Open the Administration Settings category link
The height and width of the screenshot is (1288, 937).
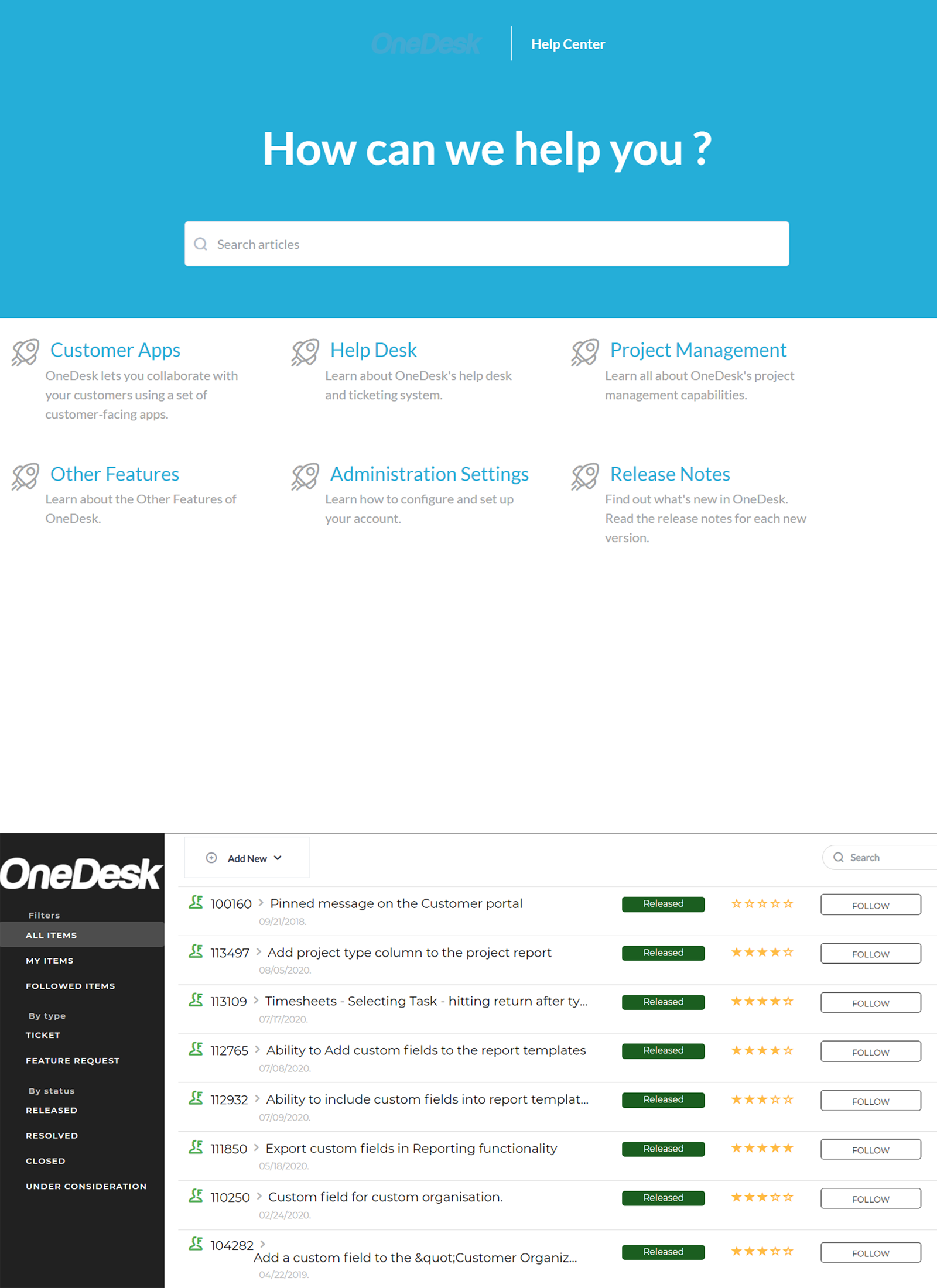tap(429, 474)
